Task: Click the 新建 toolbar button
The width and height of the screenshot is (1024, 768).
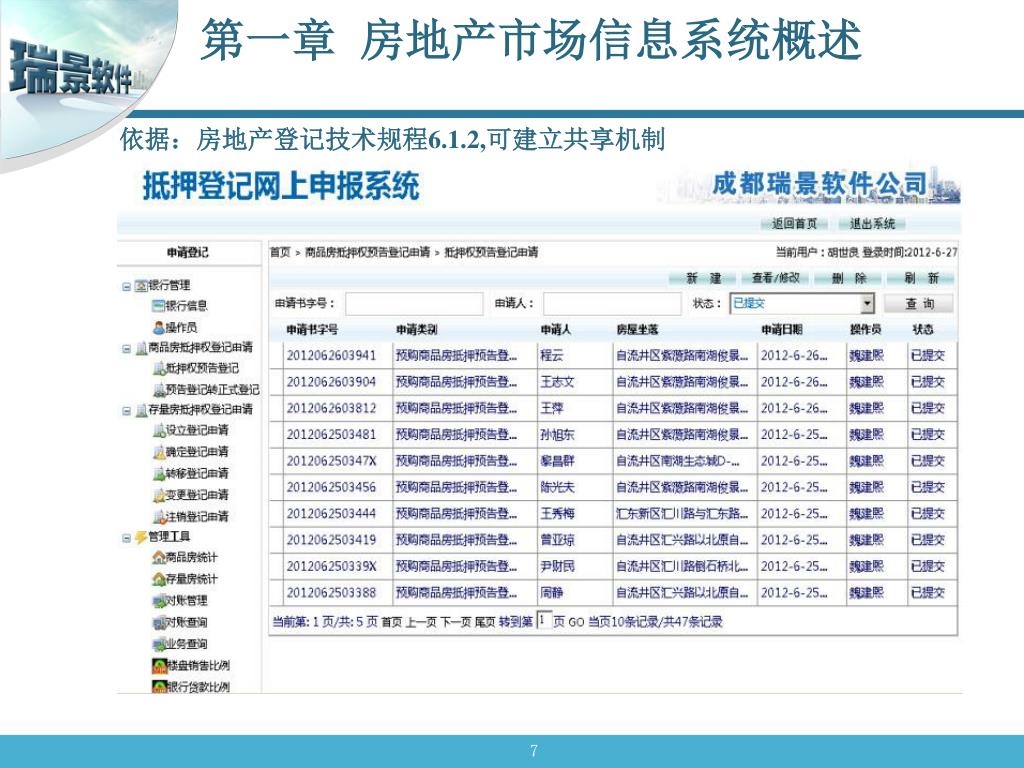Action: 703,279
